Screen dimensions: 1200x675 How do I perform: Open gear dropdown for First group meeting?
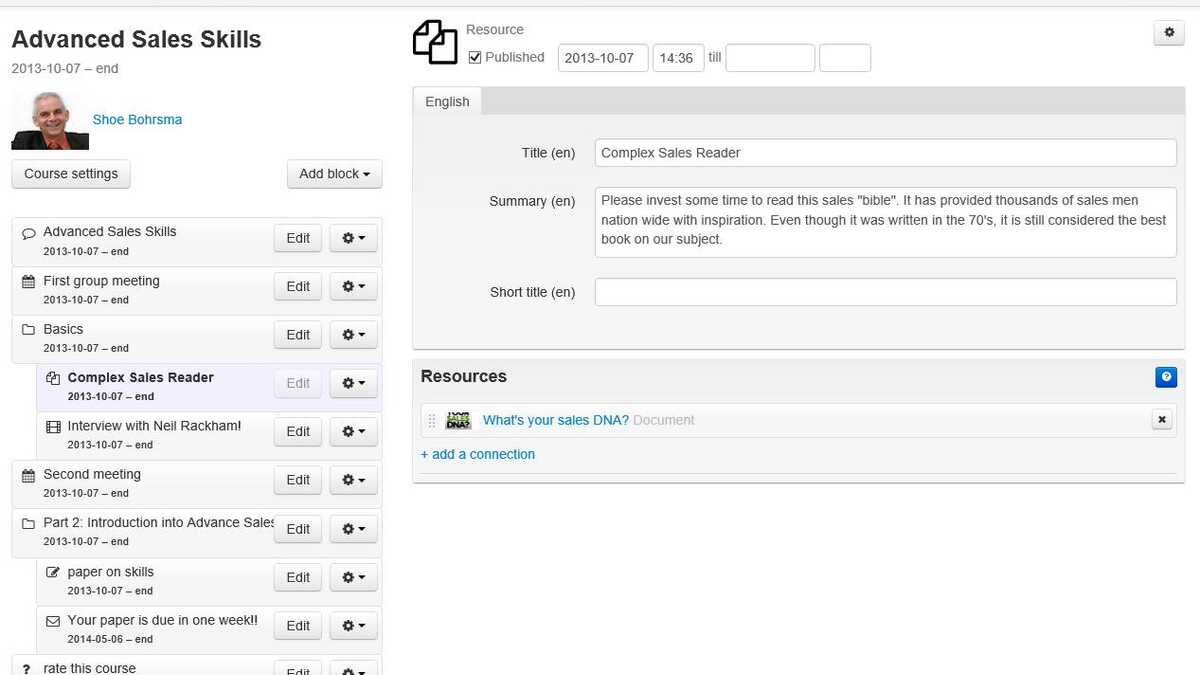coord(354,287)
